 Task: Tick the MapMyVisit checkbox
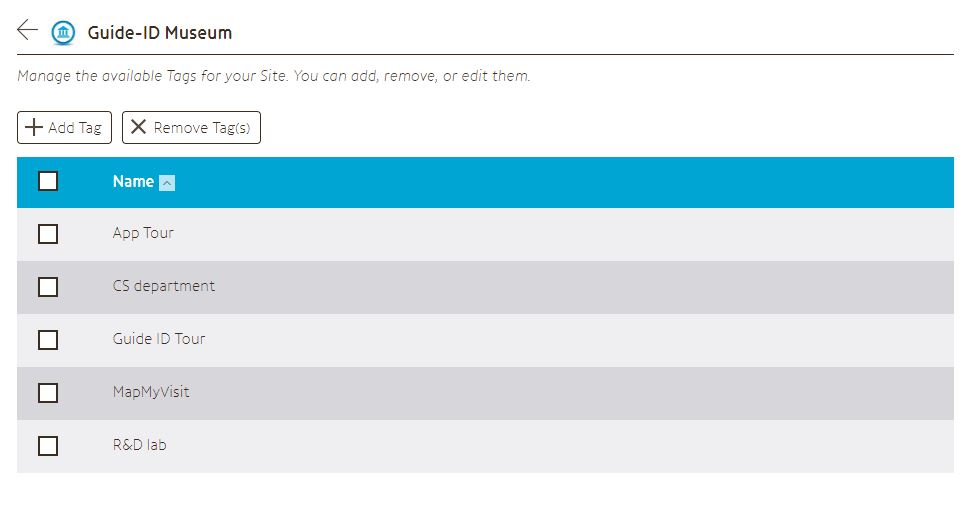[x=48, y=393]
